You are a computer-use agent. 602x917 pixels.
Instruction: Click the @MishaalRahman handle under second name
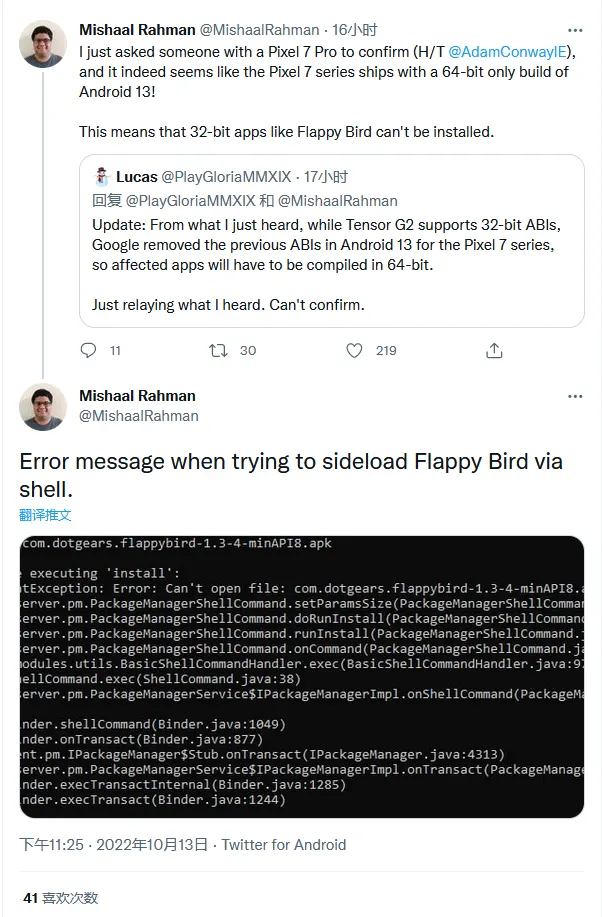click(139, 416)
